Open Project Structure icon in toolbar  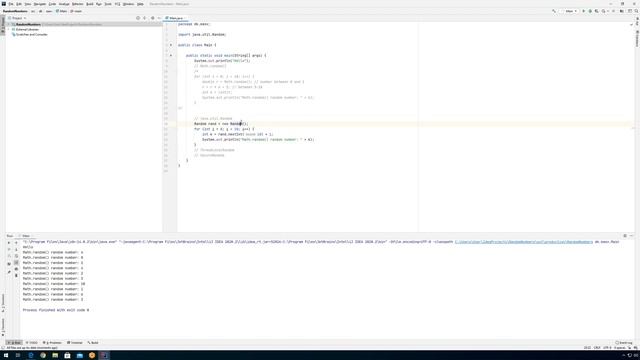coord(622,11)
